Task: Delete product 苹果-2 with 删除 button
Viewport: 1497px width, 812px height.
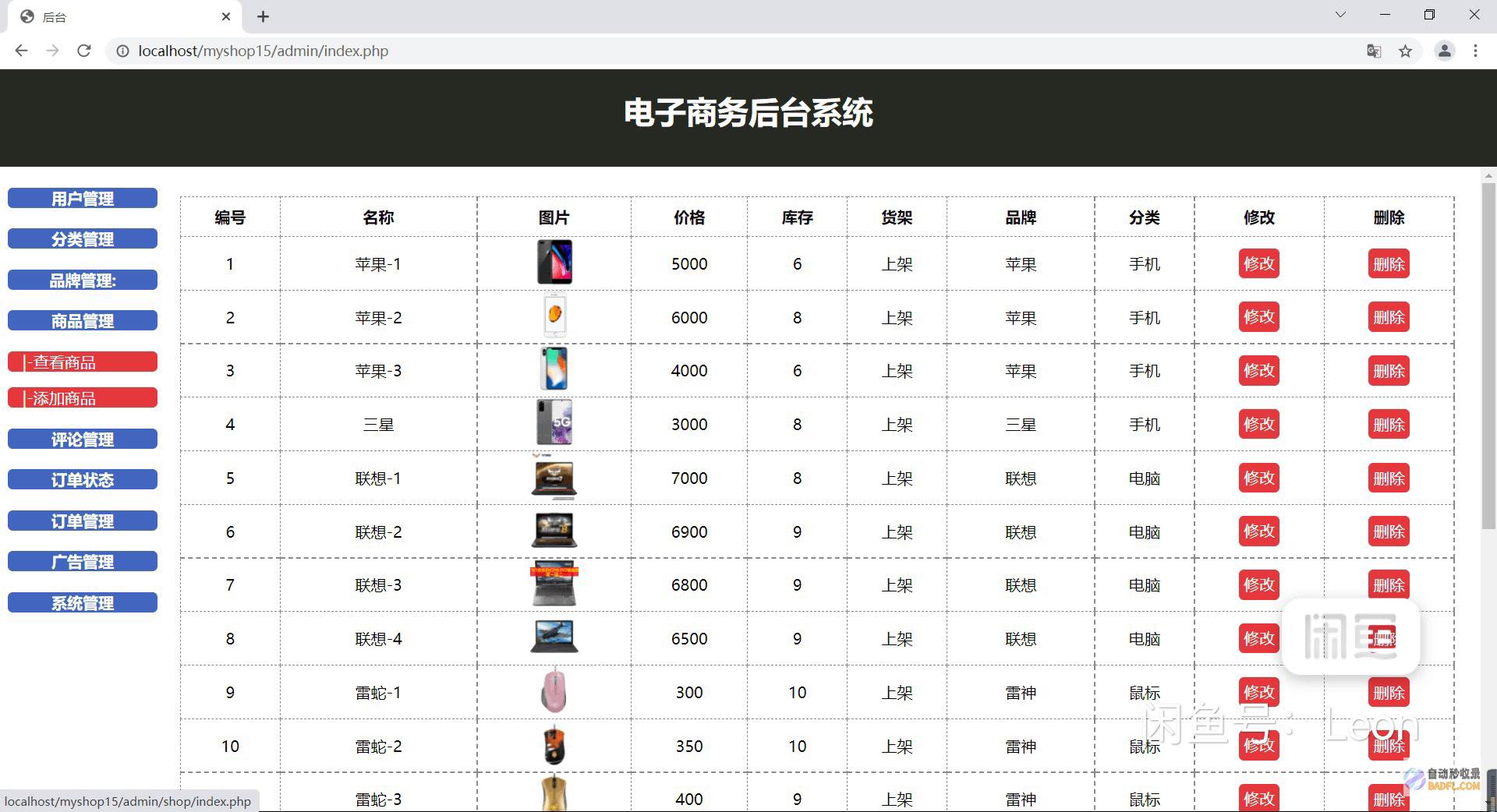Action: coord(1389,316)
